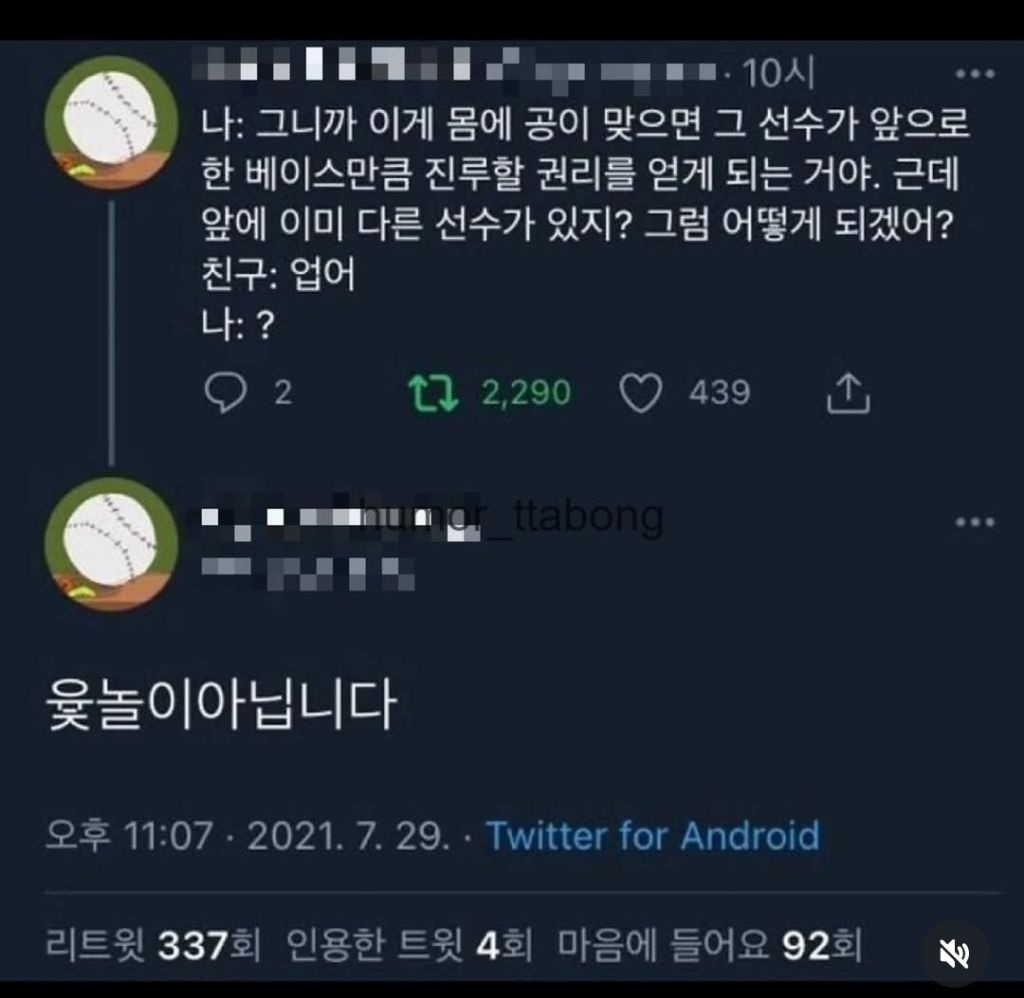Open the top tweet's three-dot menu
Image resolution: width=1024 pixels, height=998 pixels.
pos(975,74)
